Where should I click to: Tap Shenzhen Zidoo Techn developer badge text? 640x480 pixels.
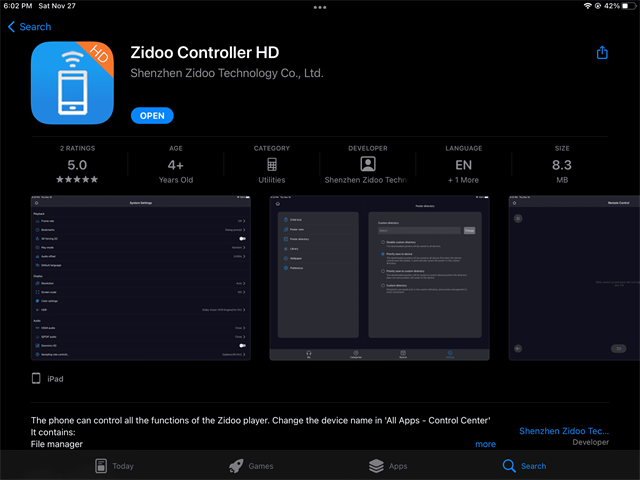click(366, 180)
